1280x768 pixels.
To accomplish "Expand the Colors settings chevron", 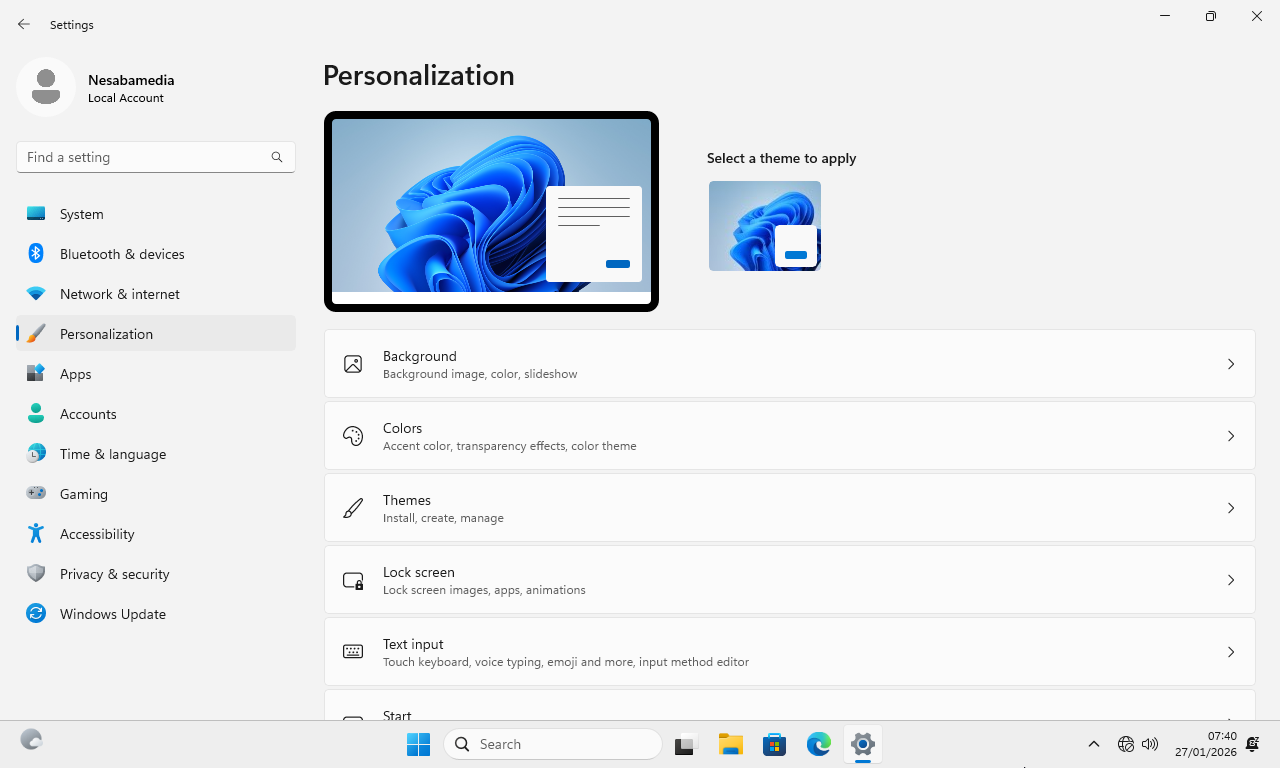I will pos(1231,436).
